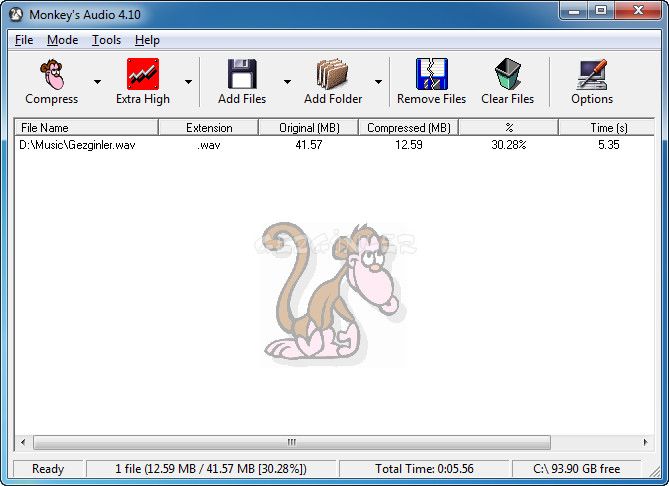Open the Help menu
Image resolution: width=669 pixels, height=486 pixels.
(147, 40)
